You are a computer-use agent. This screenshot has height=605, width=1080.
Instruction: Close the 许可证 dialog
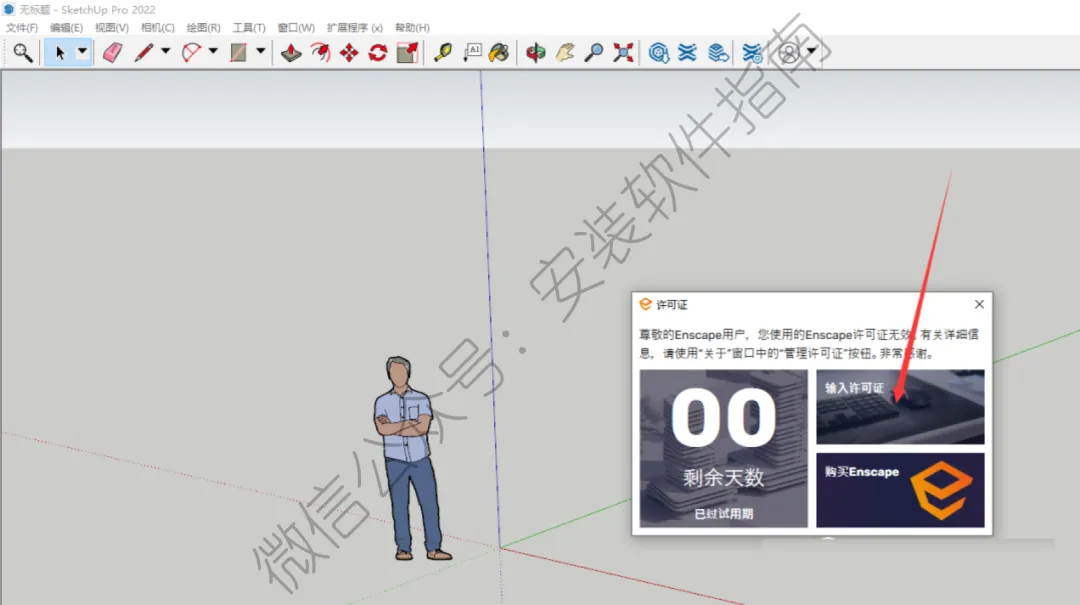pos(979,304)
